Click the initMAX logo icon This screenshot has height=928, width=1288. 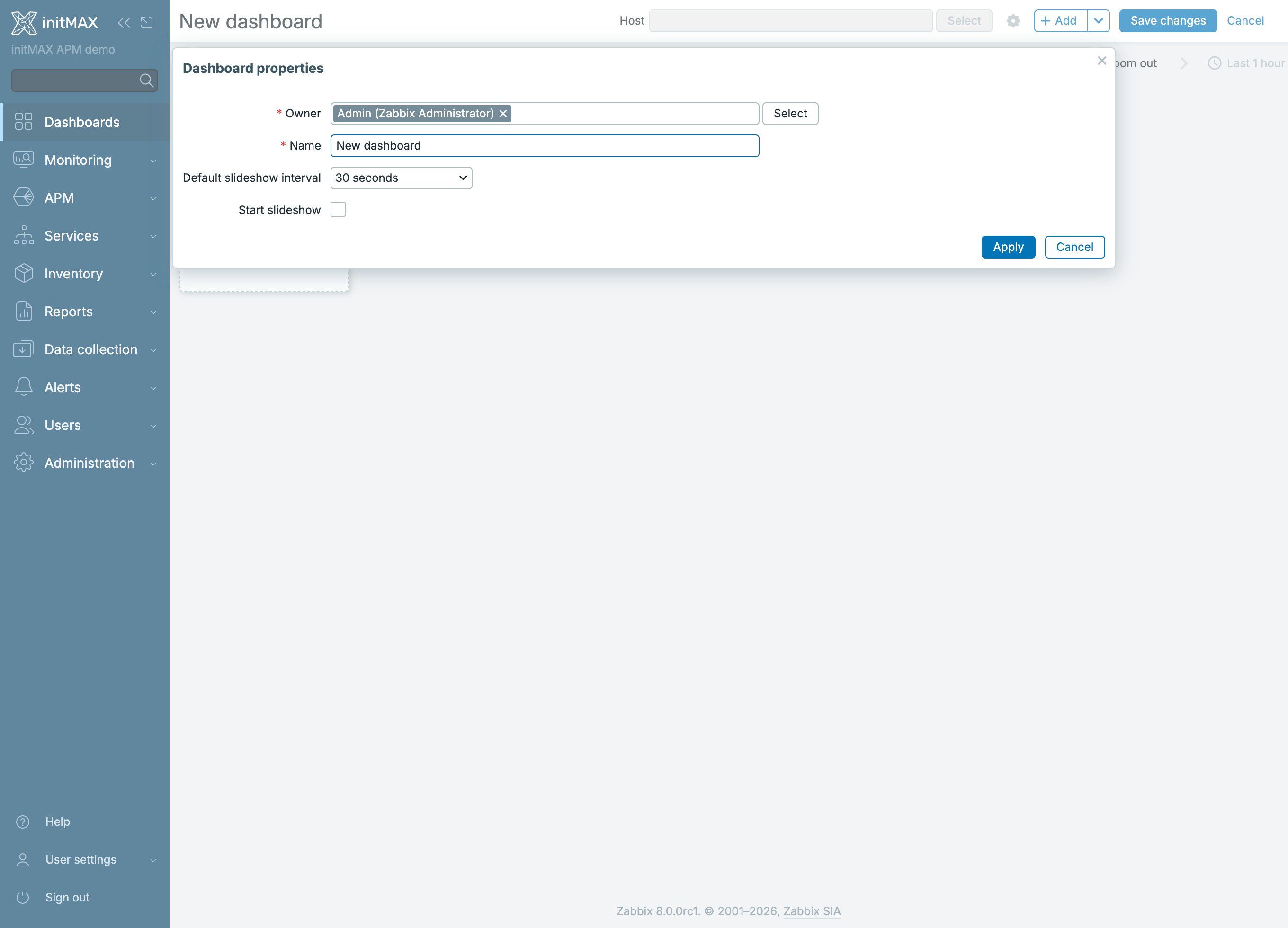(24, 22)
